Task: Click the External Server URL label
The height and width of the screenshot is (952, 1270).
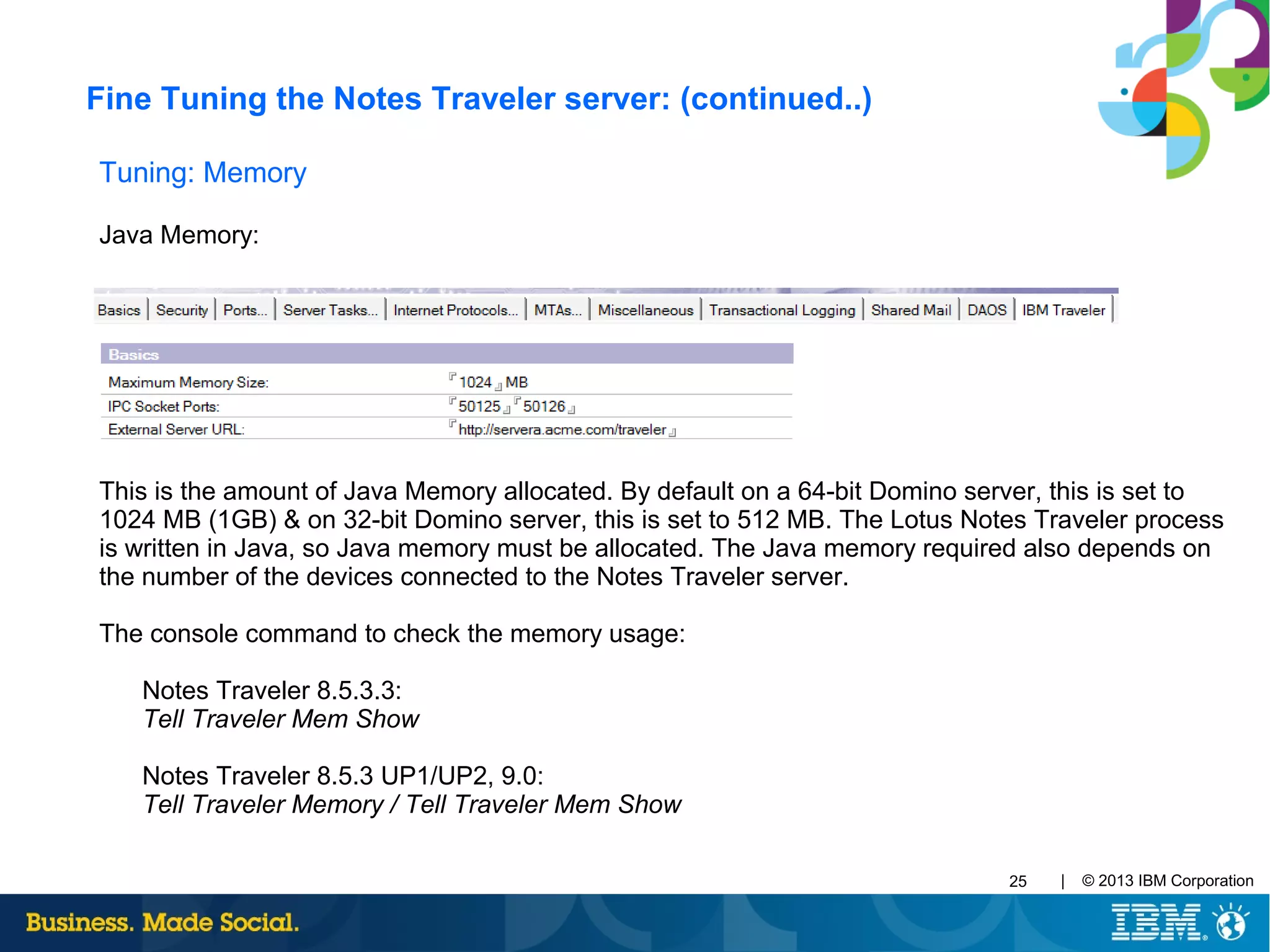Action: coord(176,429)
